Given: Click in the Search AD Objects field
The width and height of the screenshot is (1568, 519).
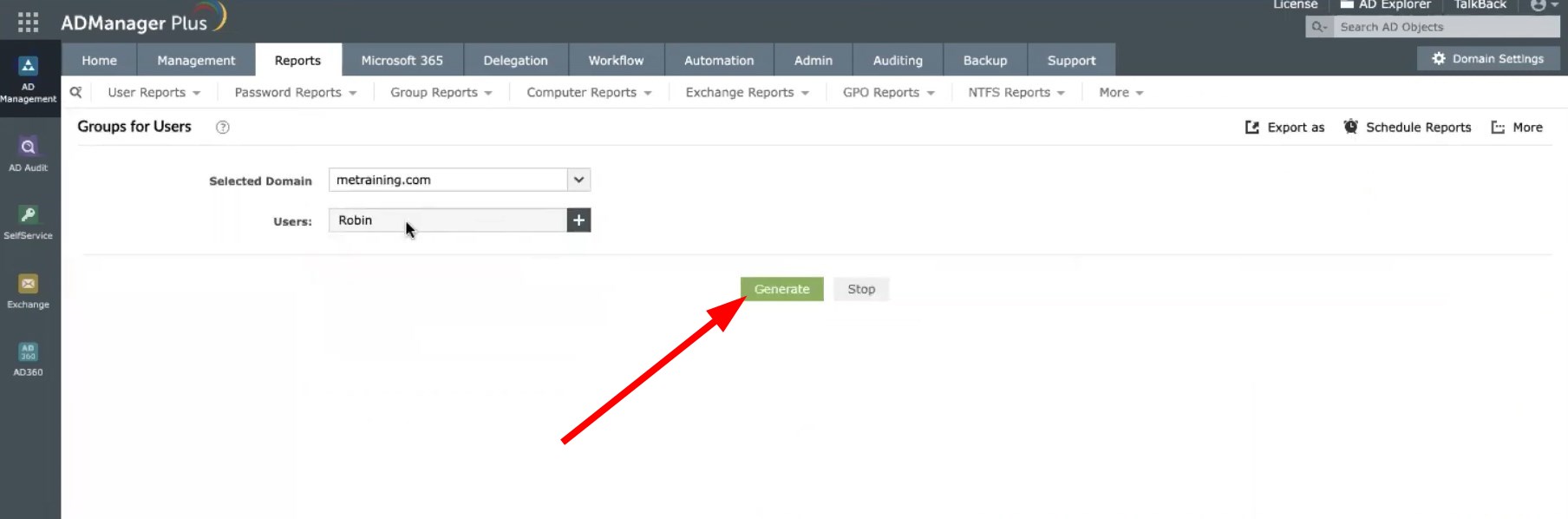Looking at the screenshot, I should tap(1447, 27).
